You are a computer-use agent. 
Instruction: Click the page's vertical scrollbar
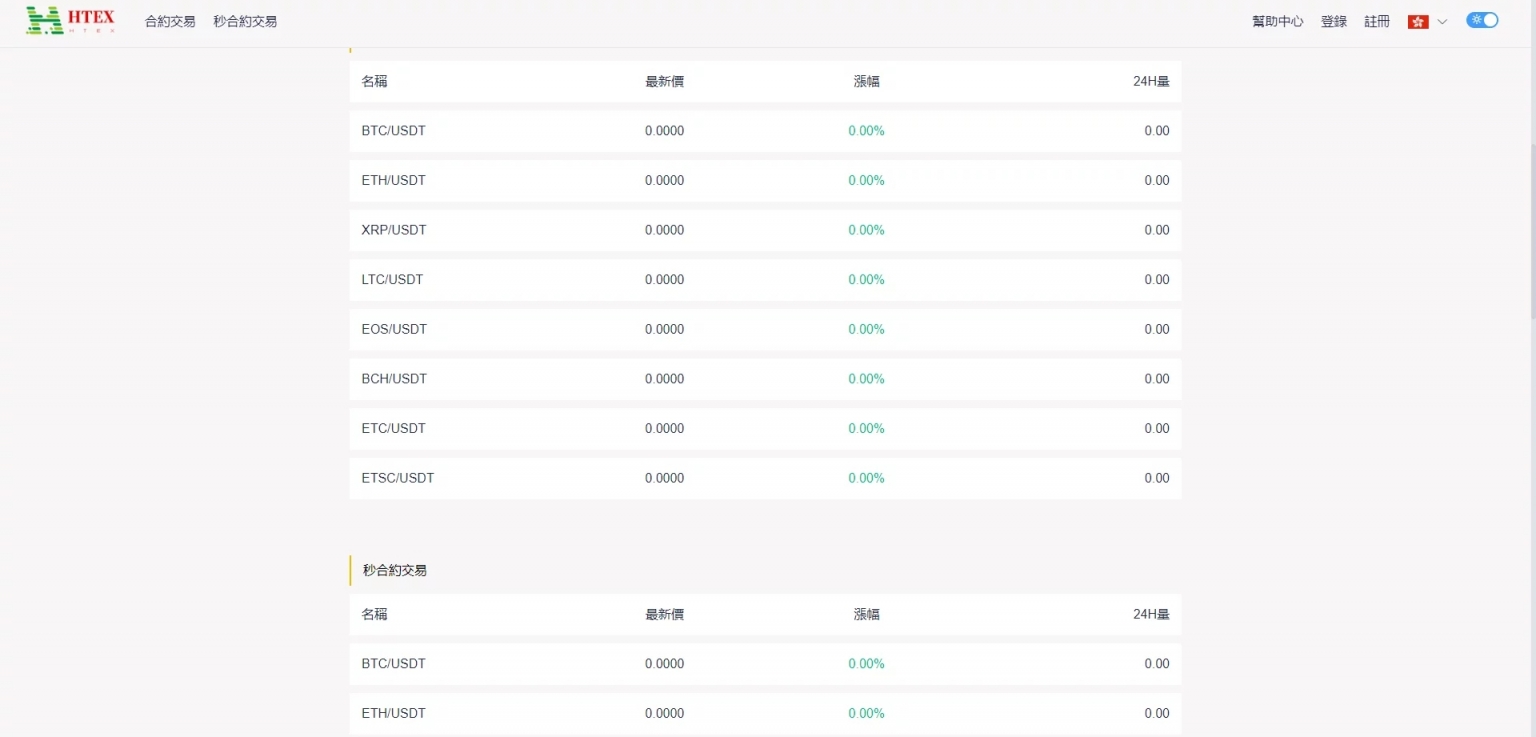click(1531, 200)
